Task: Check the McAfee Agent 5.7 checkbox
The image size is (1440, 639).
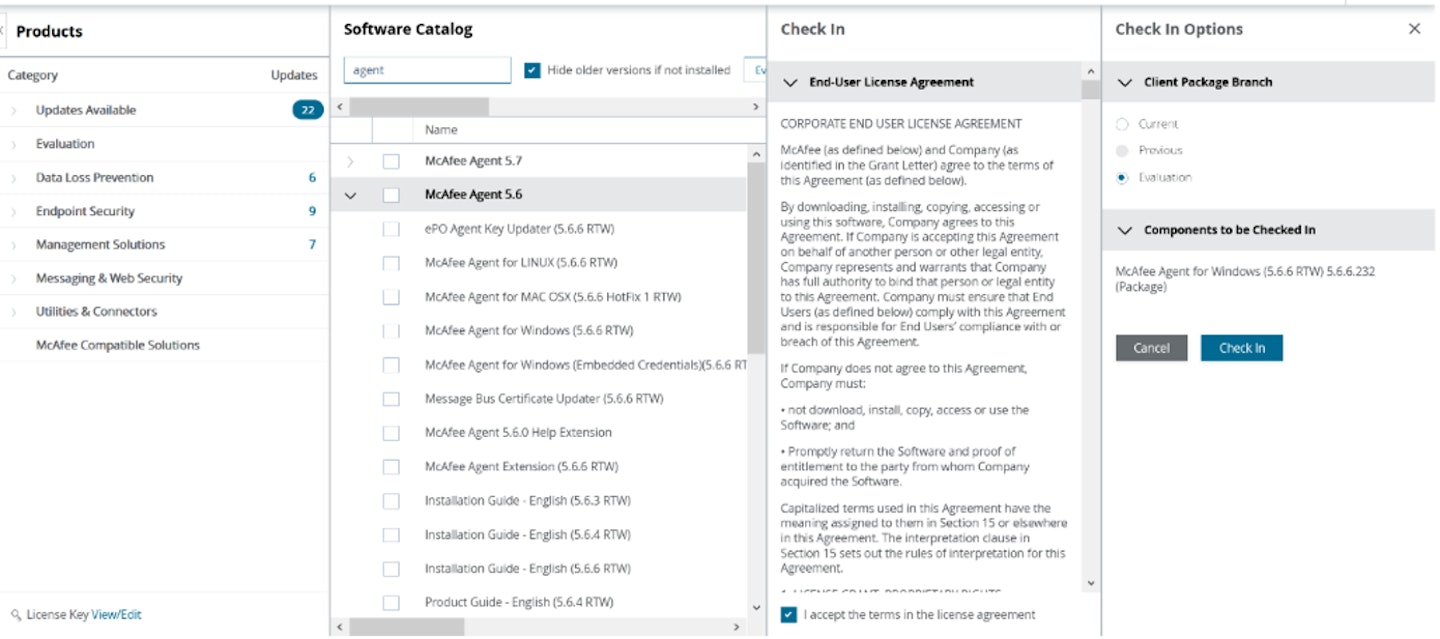Action: tap(391, 161)
